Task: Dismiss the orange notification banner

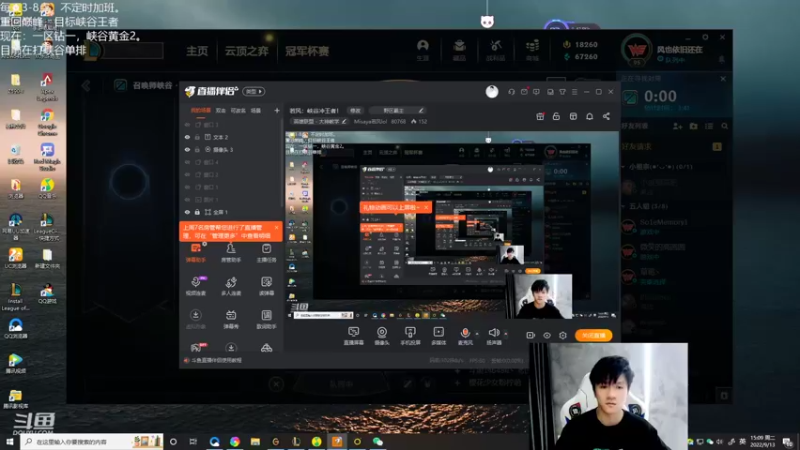Action: click(277, 228)
